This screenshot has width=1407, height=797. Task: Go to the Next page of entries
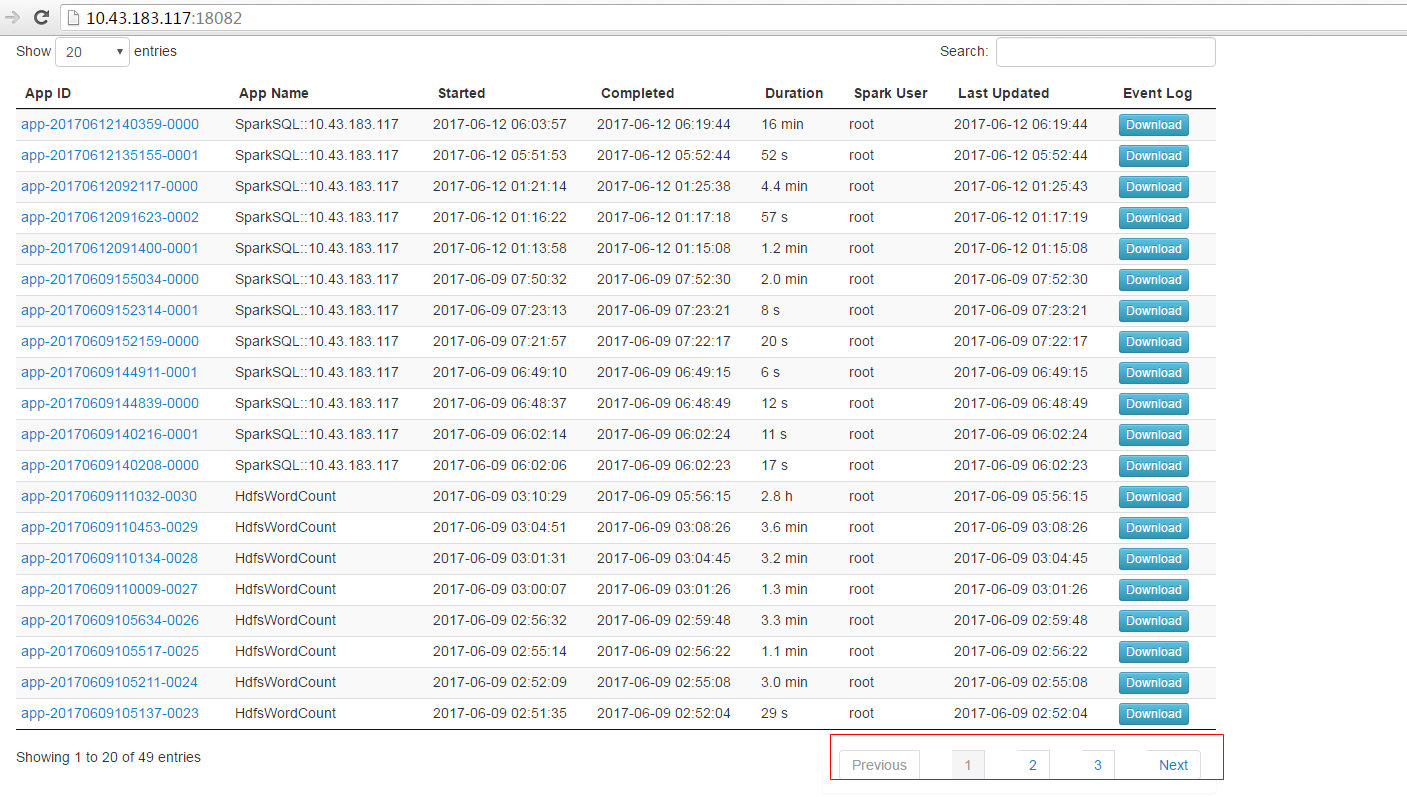[1173, 765]
